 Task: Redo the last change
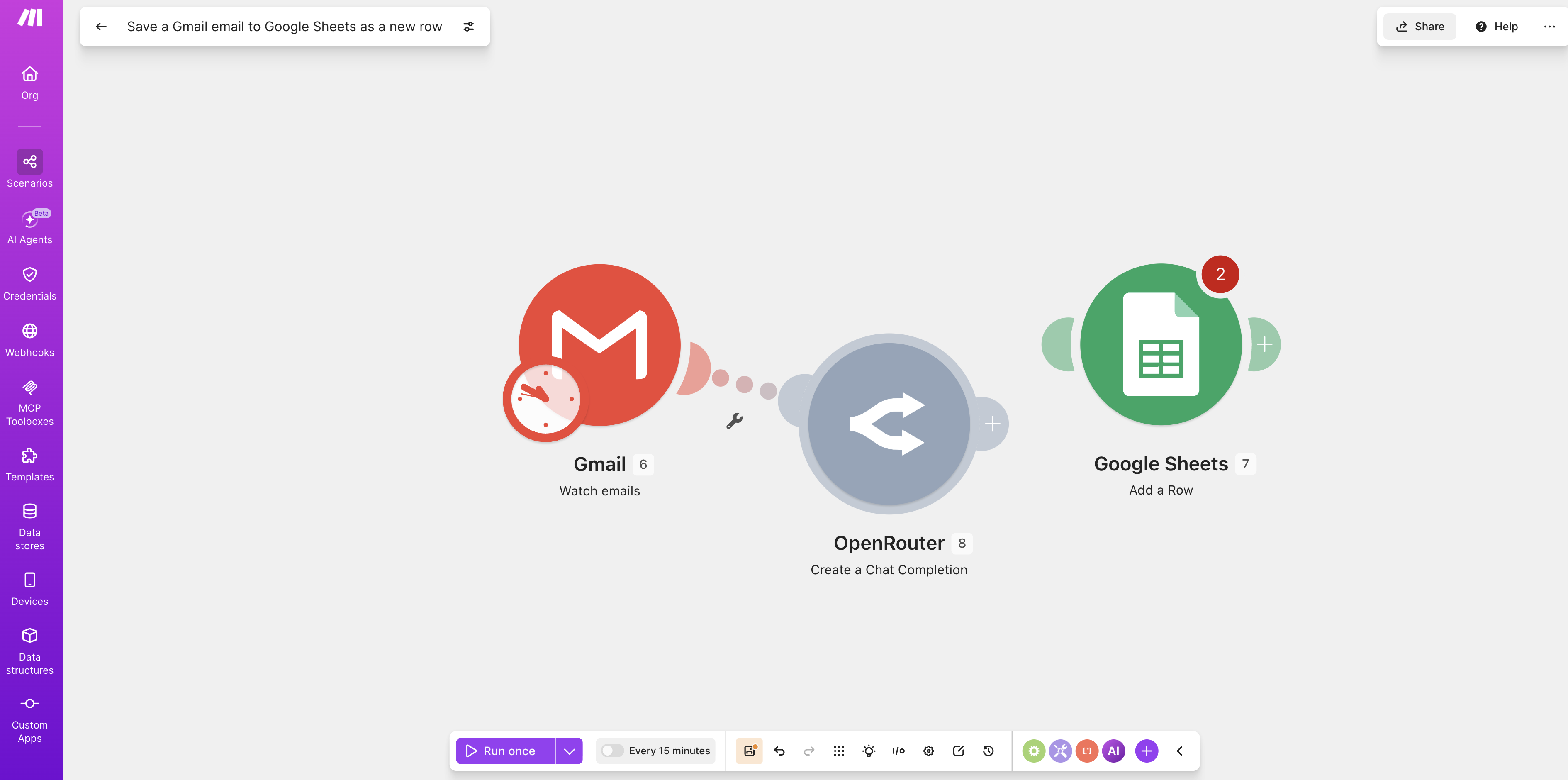pos(809,751)
